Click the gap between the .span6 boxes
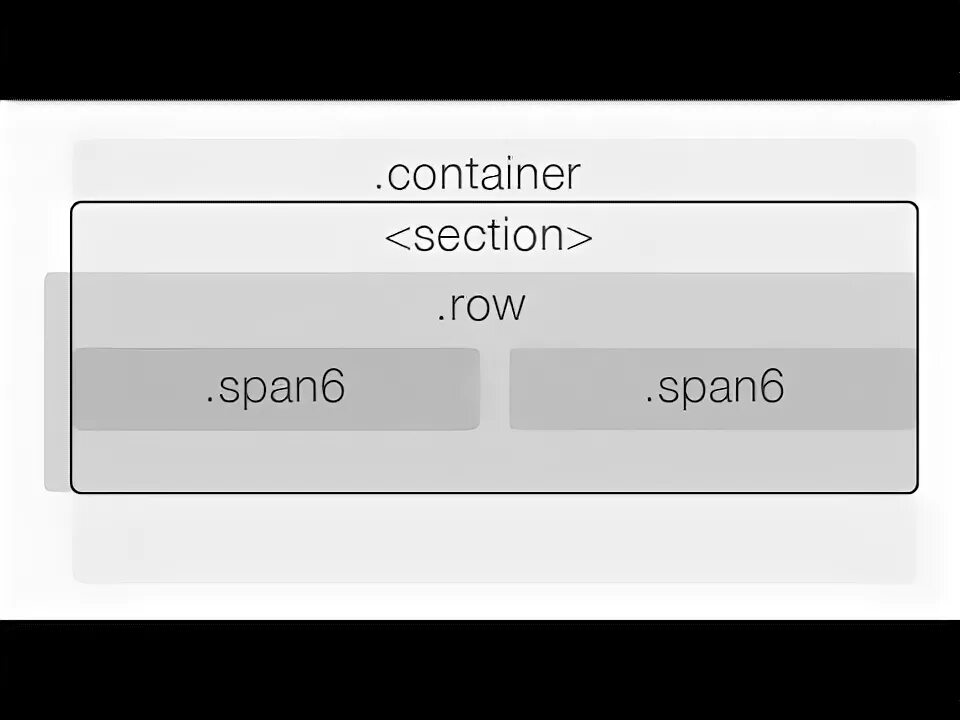This screenshot has width=960, height=720. point(494,390)
